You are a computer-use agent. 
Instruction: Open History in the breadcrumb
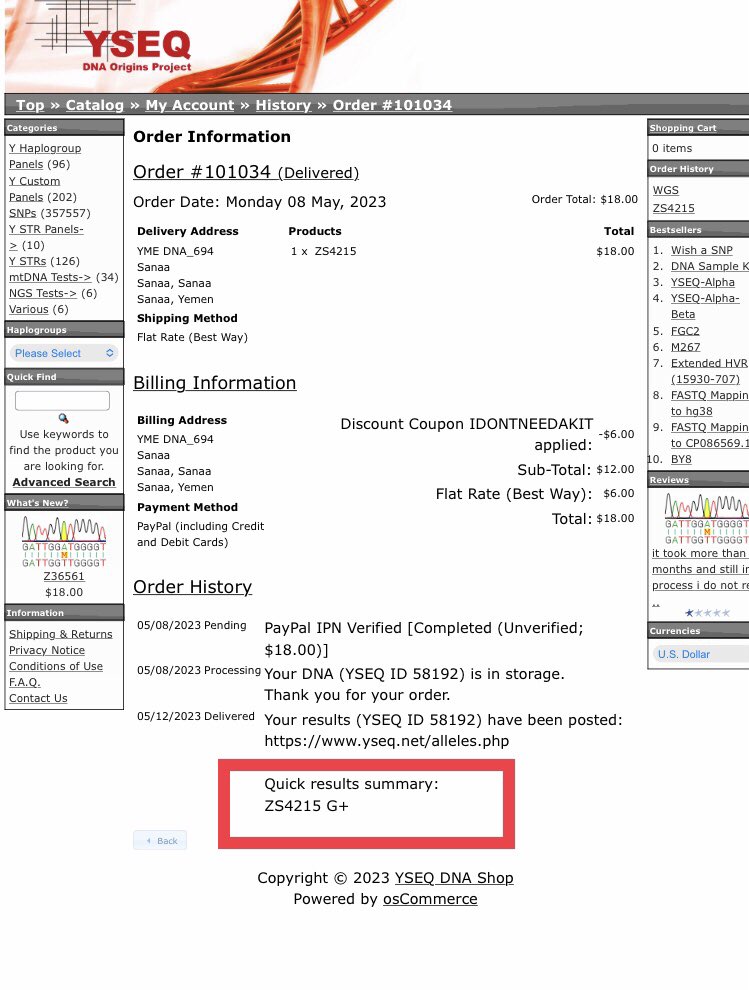pos(283,105)
